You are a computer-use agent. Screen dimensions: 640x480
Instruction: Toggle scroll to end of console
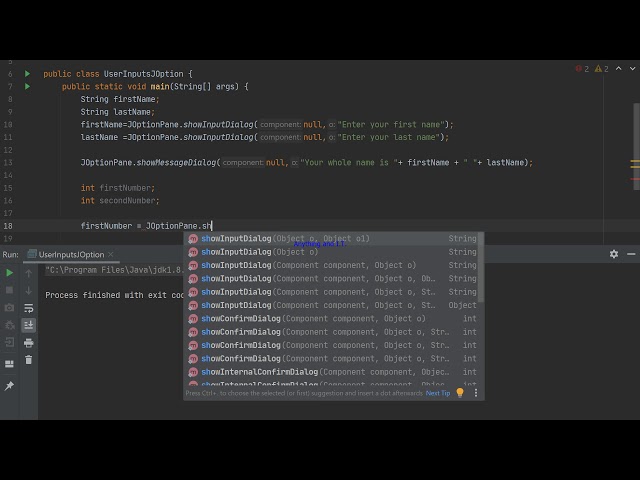pos(29,325)
